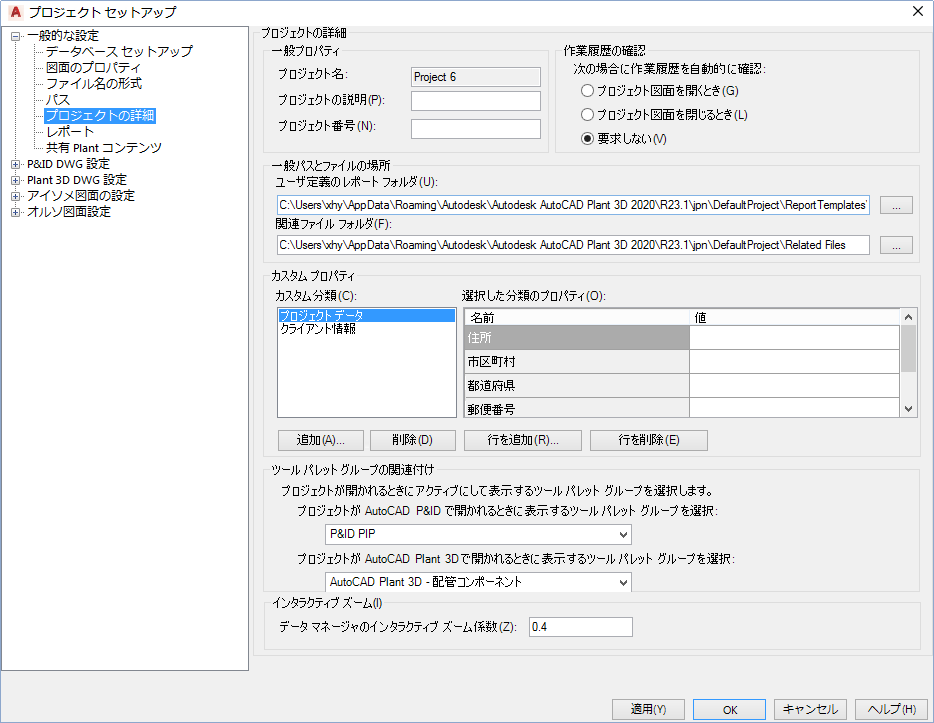Browse for the user-defined report folder

pos(896,205)
